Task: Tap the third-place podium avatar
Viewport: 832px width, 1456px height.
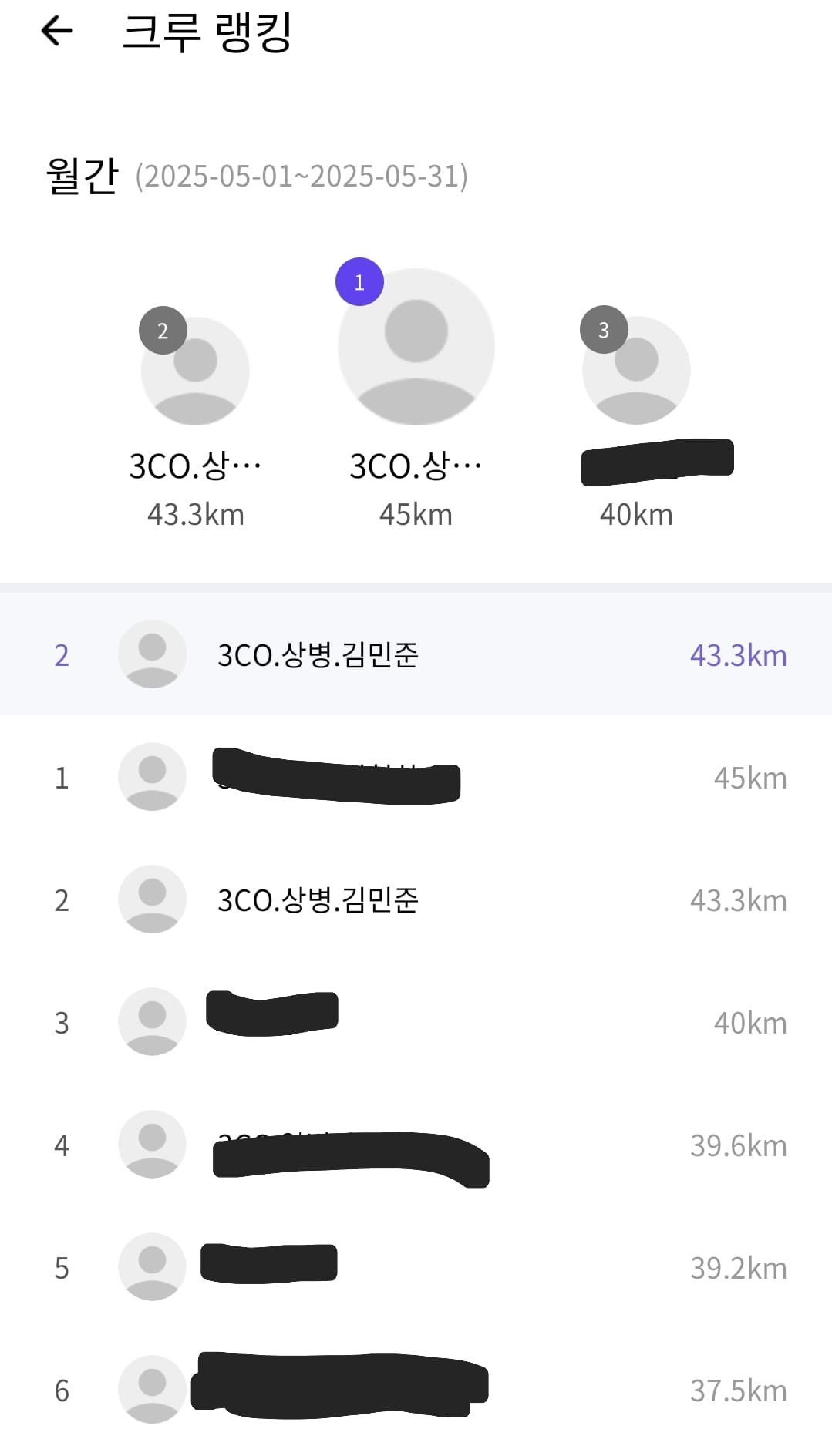Action: click(x=636, y=371)
